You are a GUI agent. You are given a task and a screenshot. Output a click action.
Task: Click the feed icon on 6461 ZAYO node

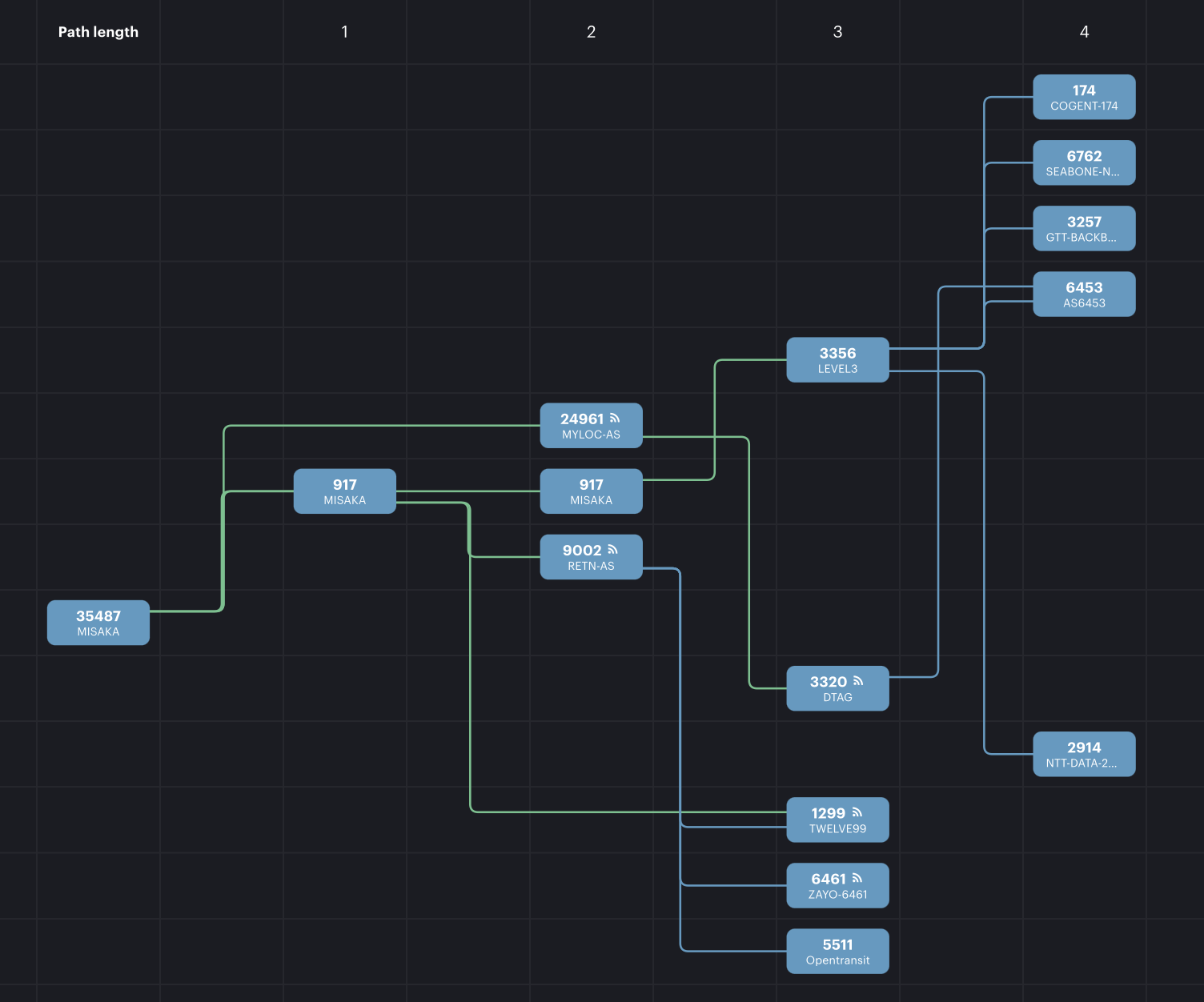pyautogui.click(x=857, y=878)
